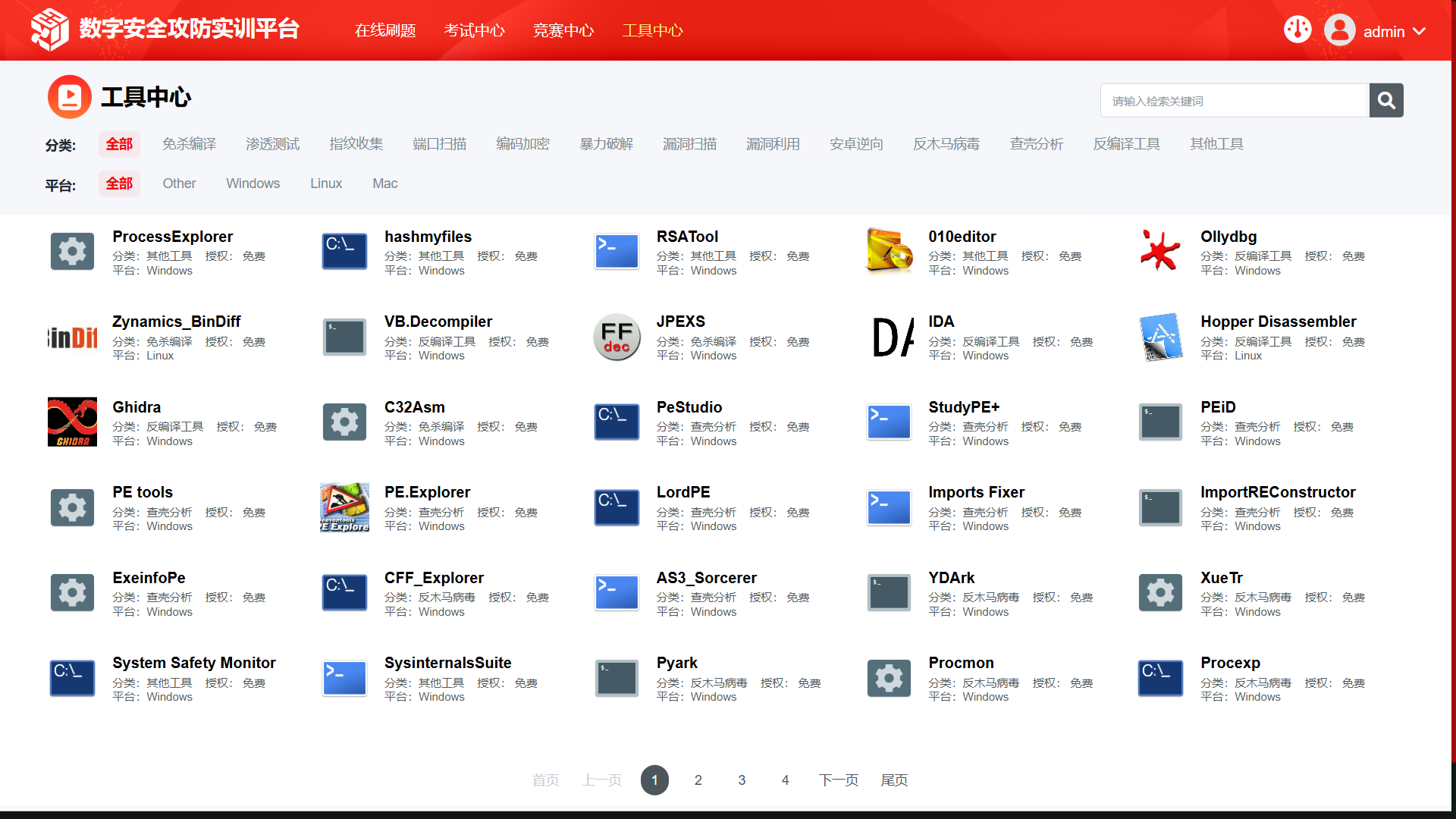The image size is (1456, 819).
Task: Open the 在线刷题 menu
Action: (385, 30)
